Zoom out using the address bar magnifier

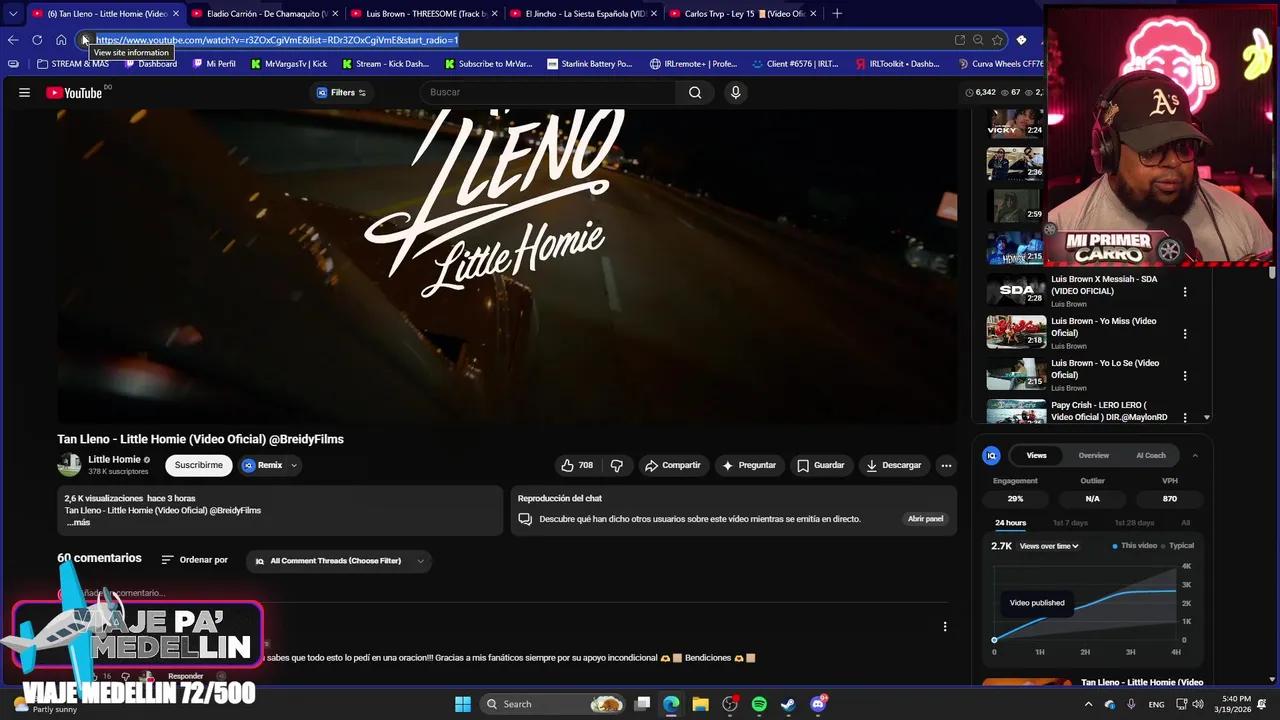(978, 40)
